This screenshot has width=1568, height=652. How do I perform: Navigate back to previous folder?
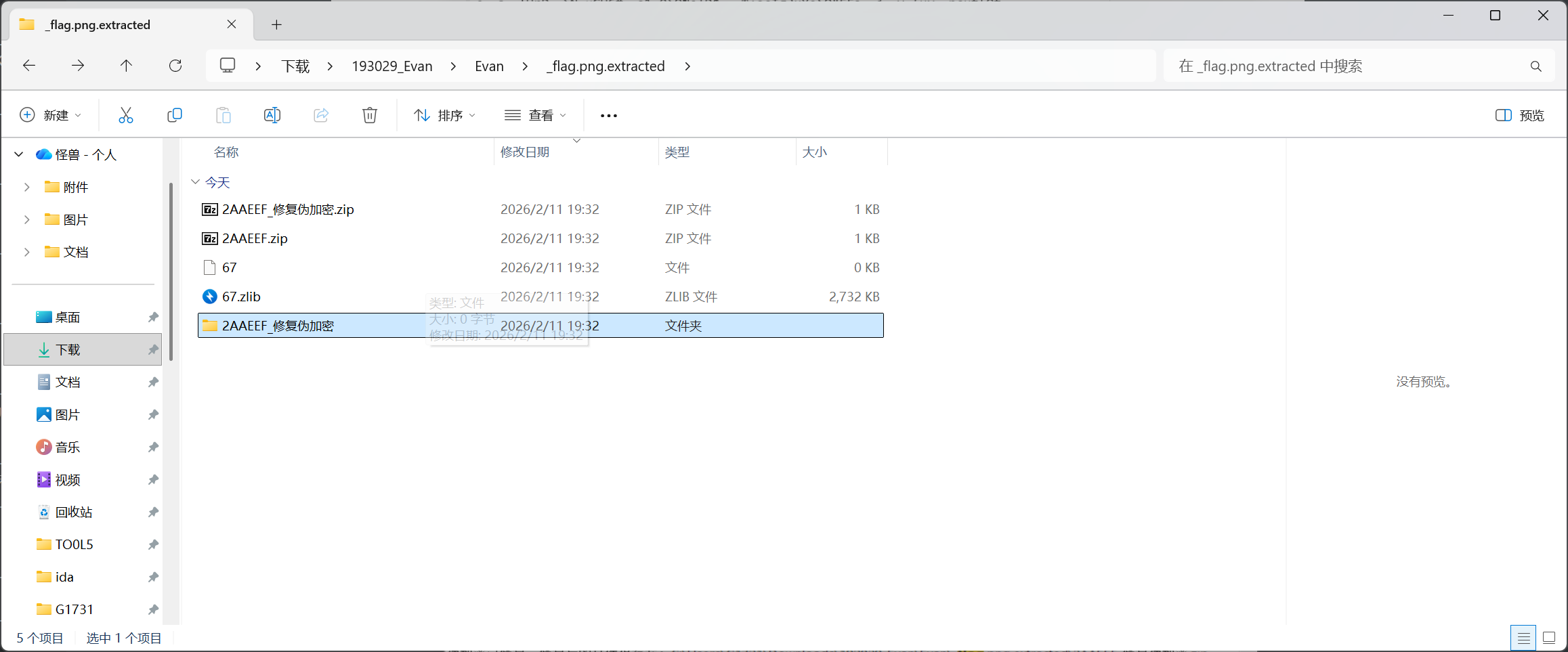point(29,66)
